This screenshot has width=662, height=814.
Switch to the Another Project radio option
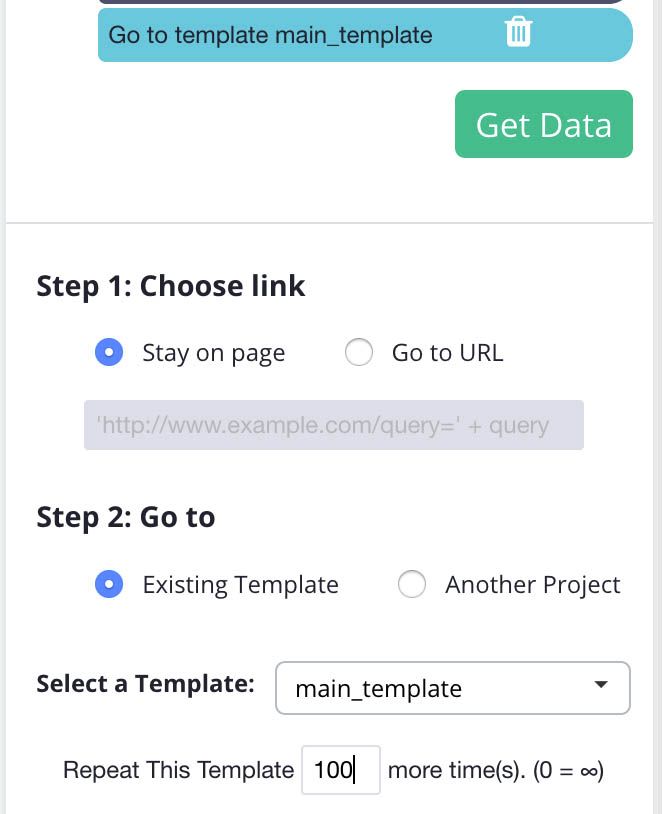(x=412, y=584)
